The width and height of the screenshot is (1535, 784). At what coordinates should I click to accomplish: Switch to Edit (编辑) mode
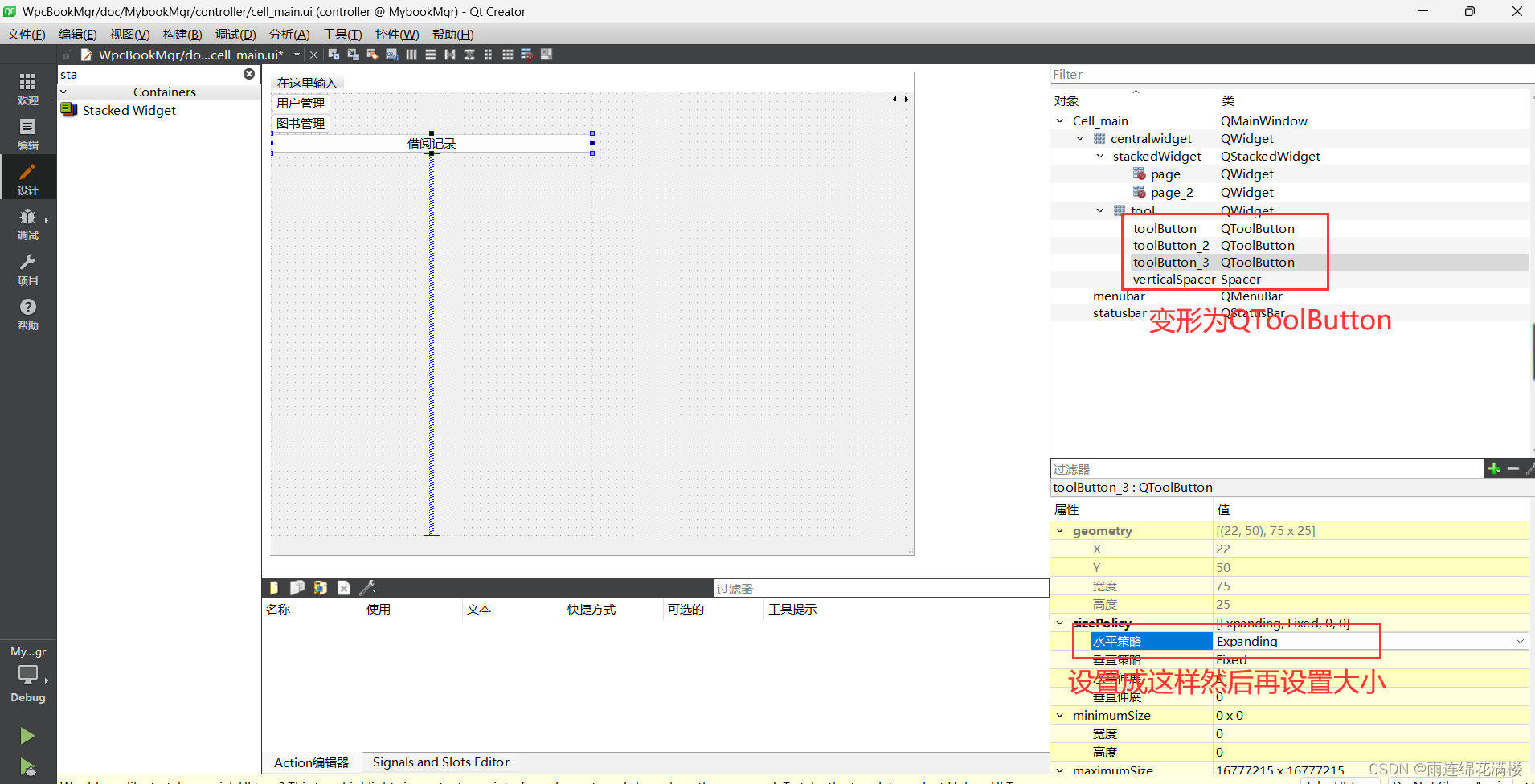coord(28,133)
